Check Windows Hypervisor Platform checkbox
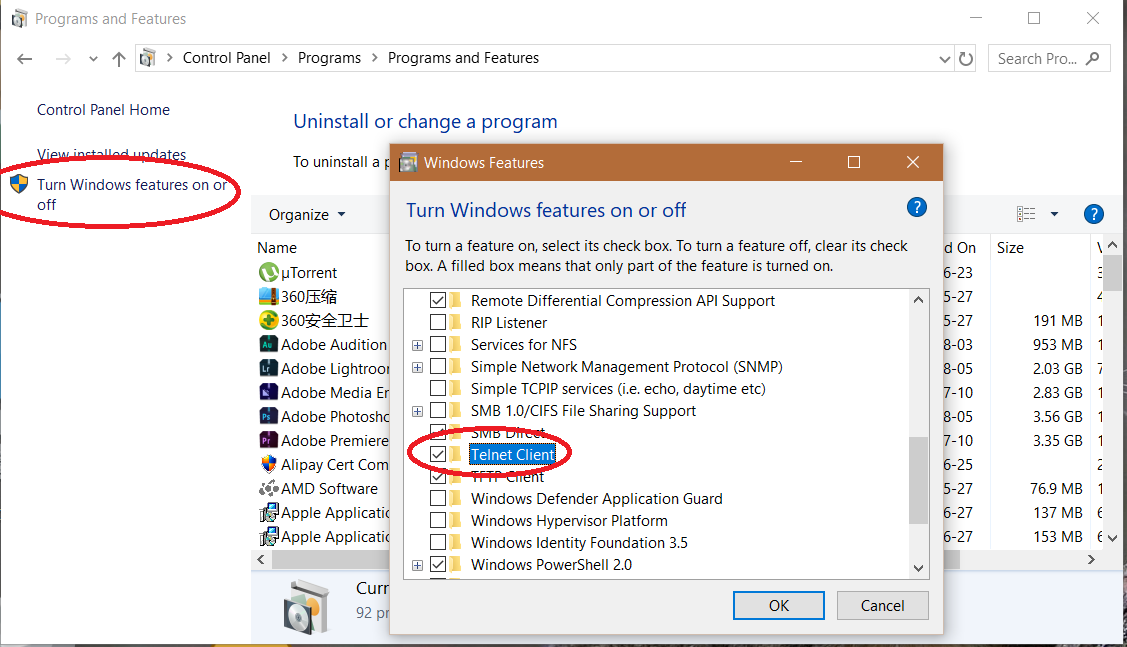Image resolution: width=1127 pixels, height=647 pixels. pos(438,521)
